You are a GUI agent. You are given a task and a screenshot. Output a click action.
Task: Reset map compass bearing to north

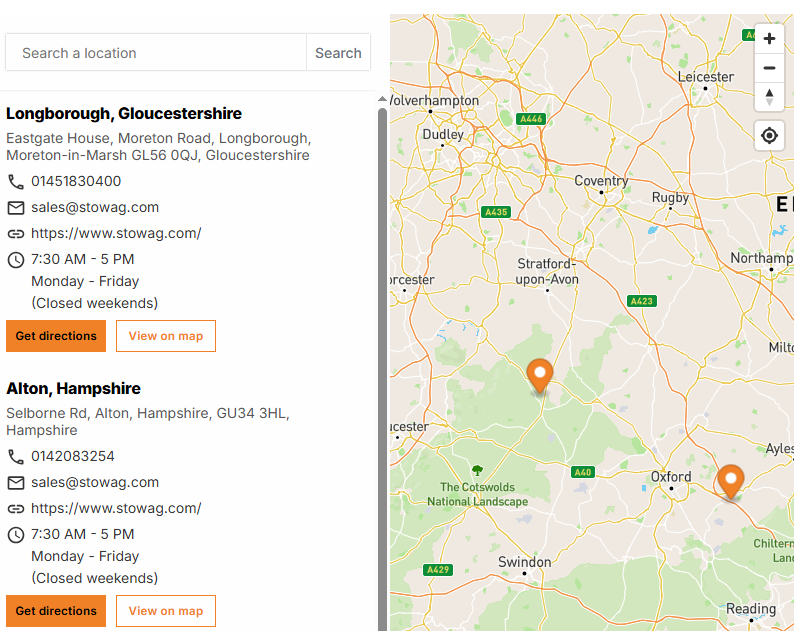pyautogui.click(x=769, y=96)
